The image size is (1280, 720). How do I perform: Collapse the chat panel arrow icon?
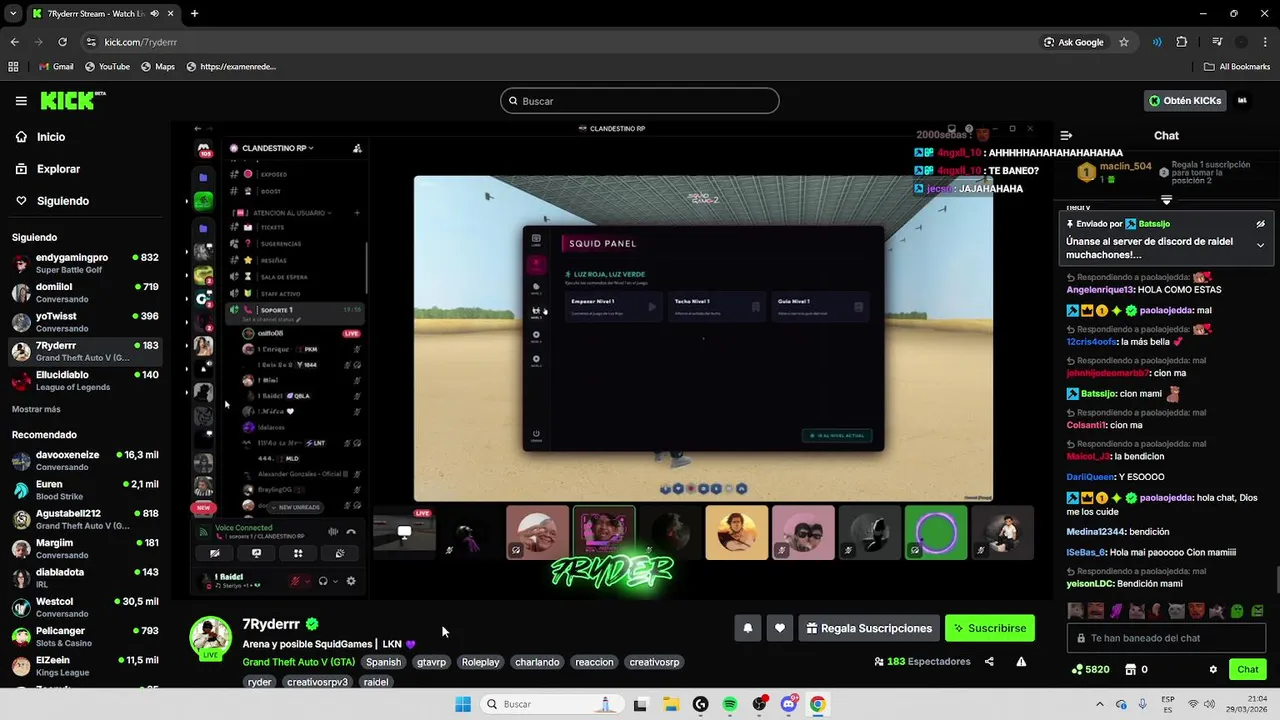click(x=1066, y=135)
